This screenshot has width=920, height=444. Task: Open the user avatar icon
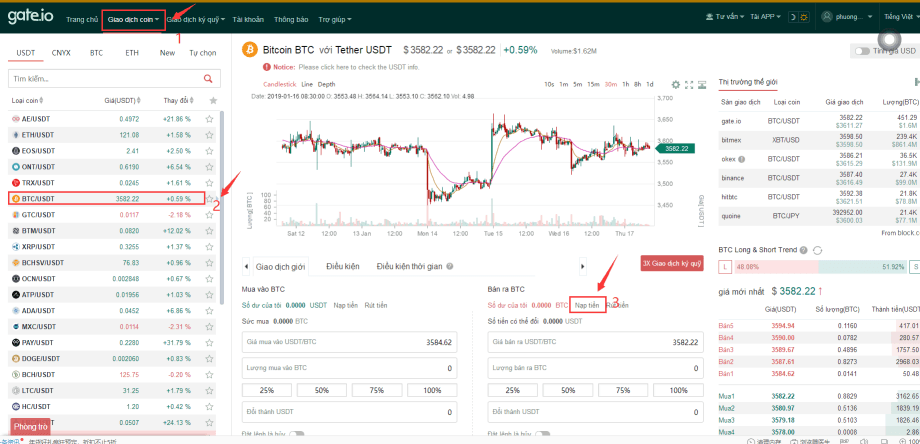tap(827, 18)
